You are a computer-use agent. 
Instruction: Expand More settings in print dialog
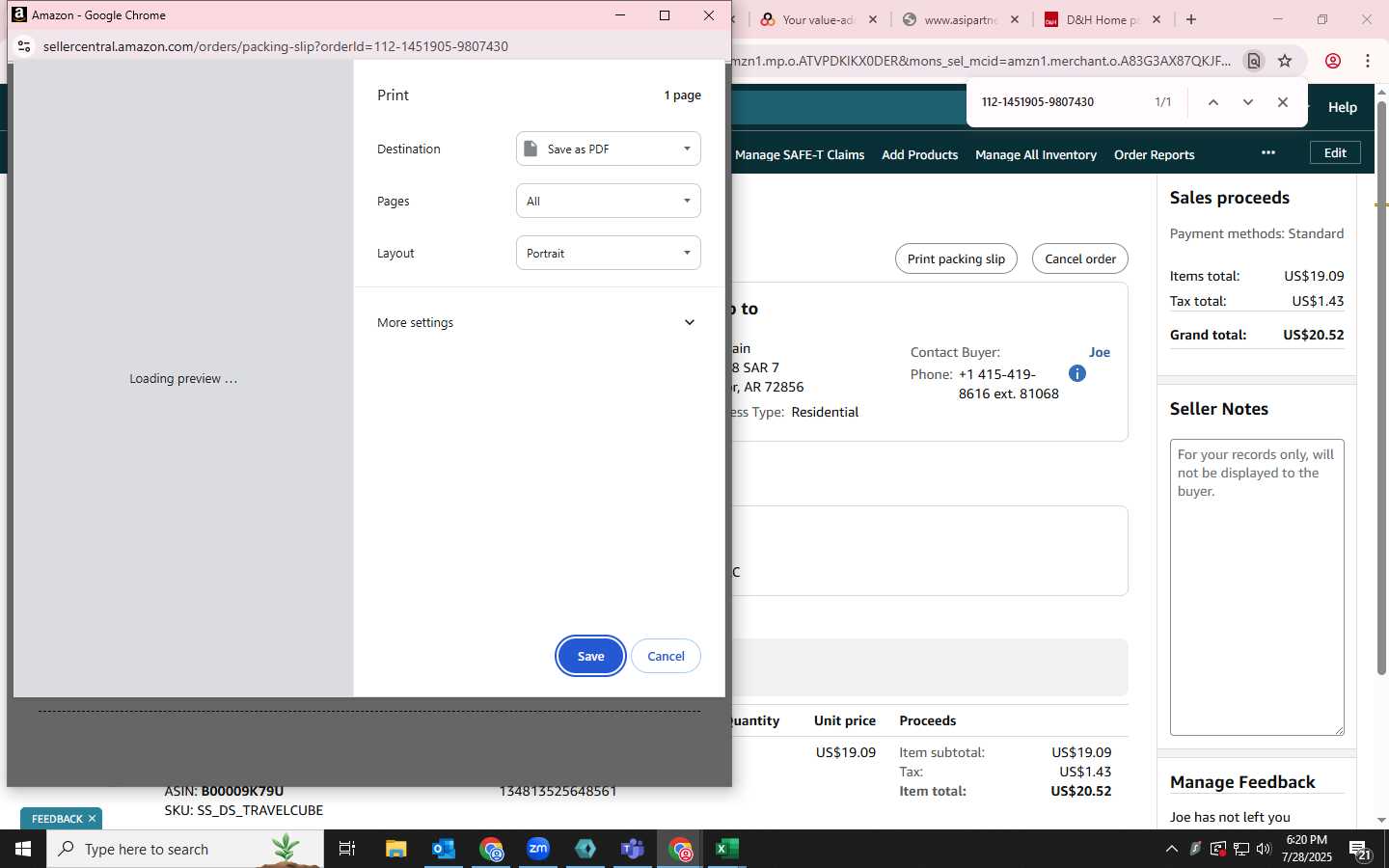click(538, 322)
